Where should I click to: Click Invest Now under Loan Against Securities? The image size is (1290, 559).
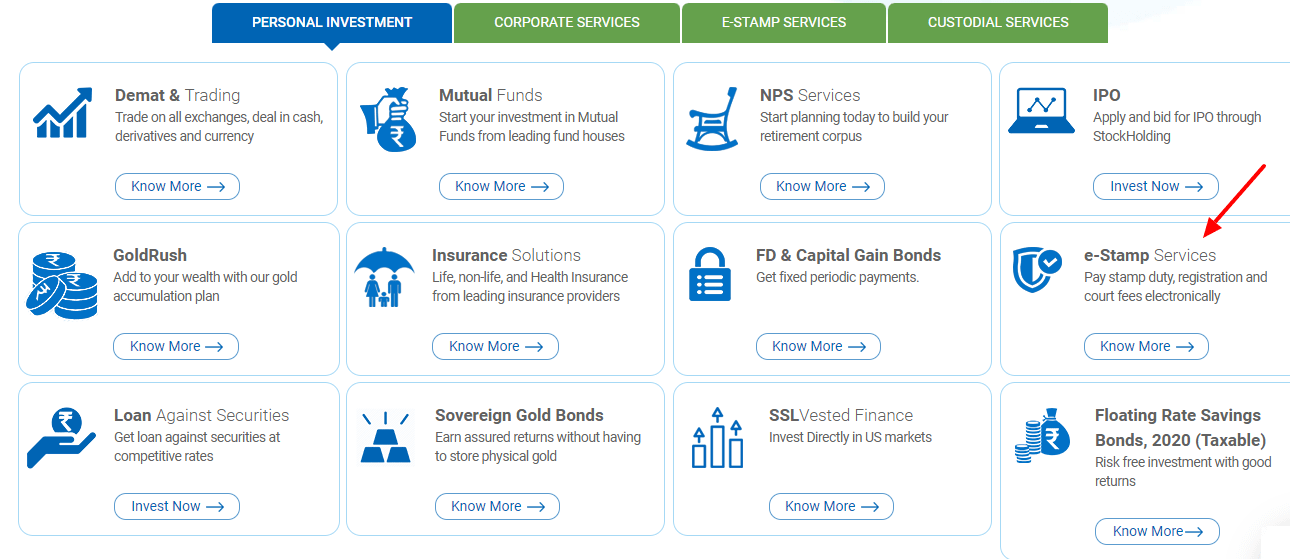tap(177, 506)
